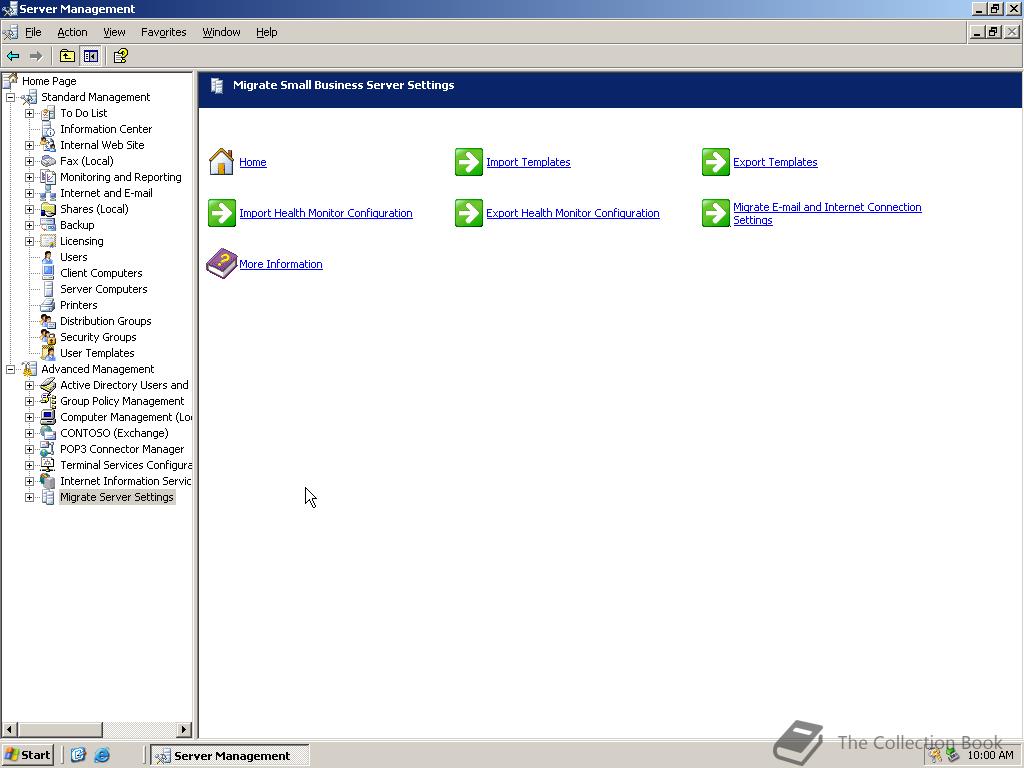Launch Internet Explorer from quick launch
Screen dimensions: 1024x768
coord(102,756)
